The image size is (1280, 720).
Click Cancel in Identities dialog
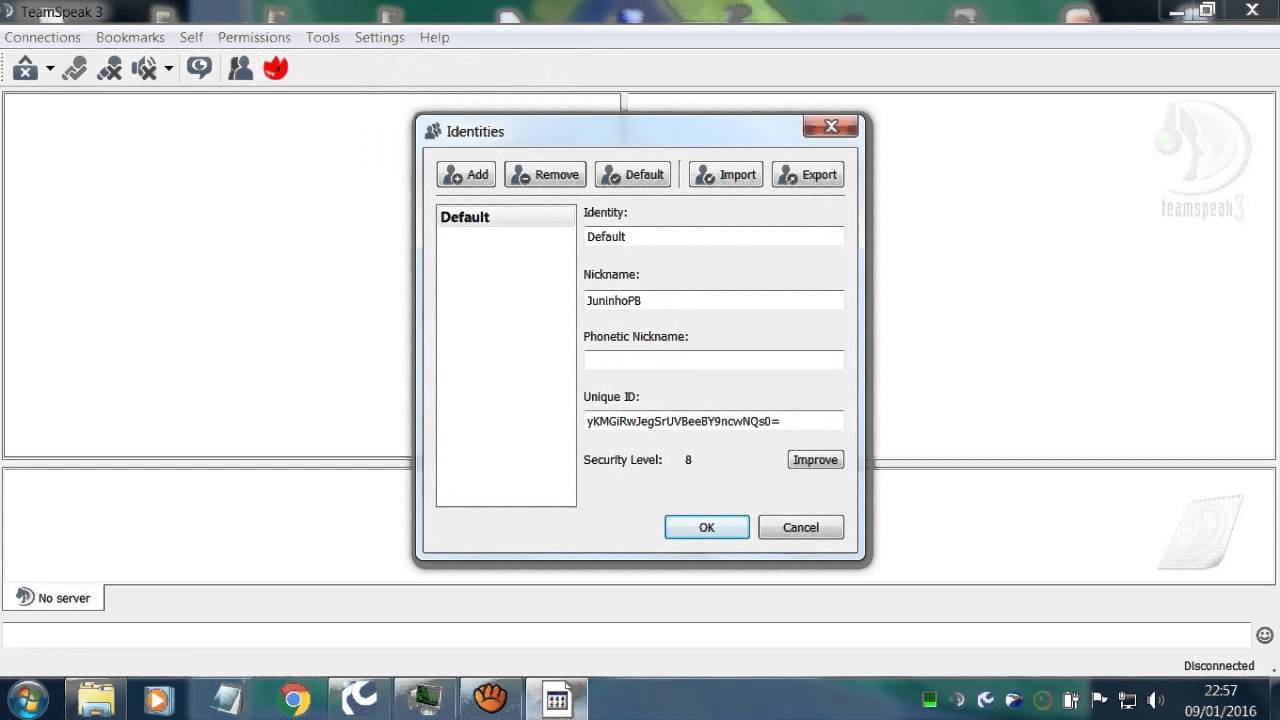(x=801, y=527)
